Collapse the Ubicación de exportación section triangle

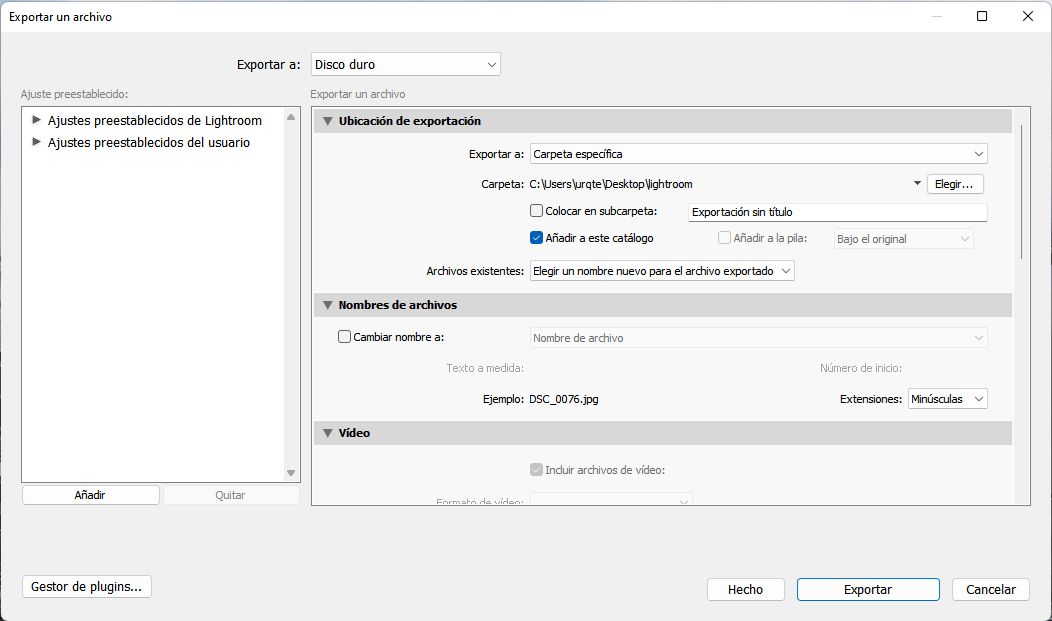coord(327,121)
